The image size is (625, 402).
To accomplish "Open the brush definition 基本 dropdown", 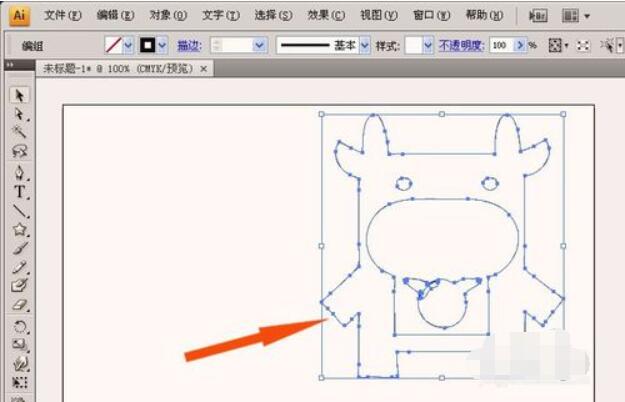I will coord(365,45).
